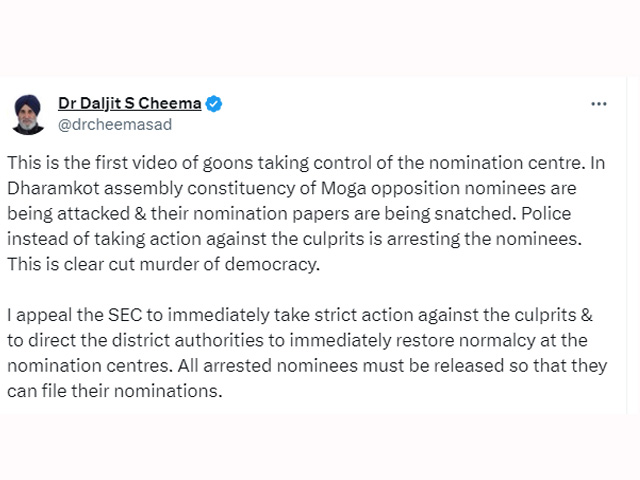Visit the @drcheemasad handle
The height and width of the screenshot is (480, 640).
tap(115, 124)
